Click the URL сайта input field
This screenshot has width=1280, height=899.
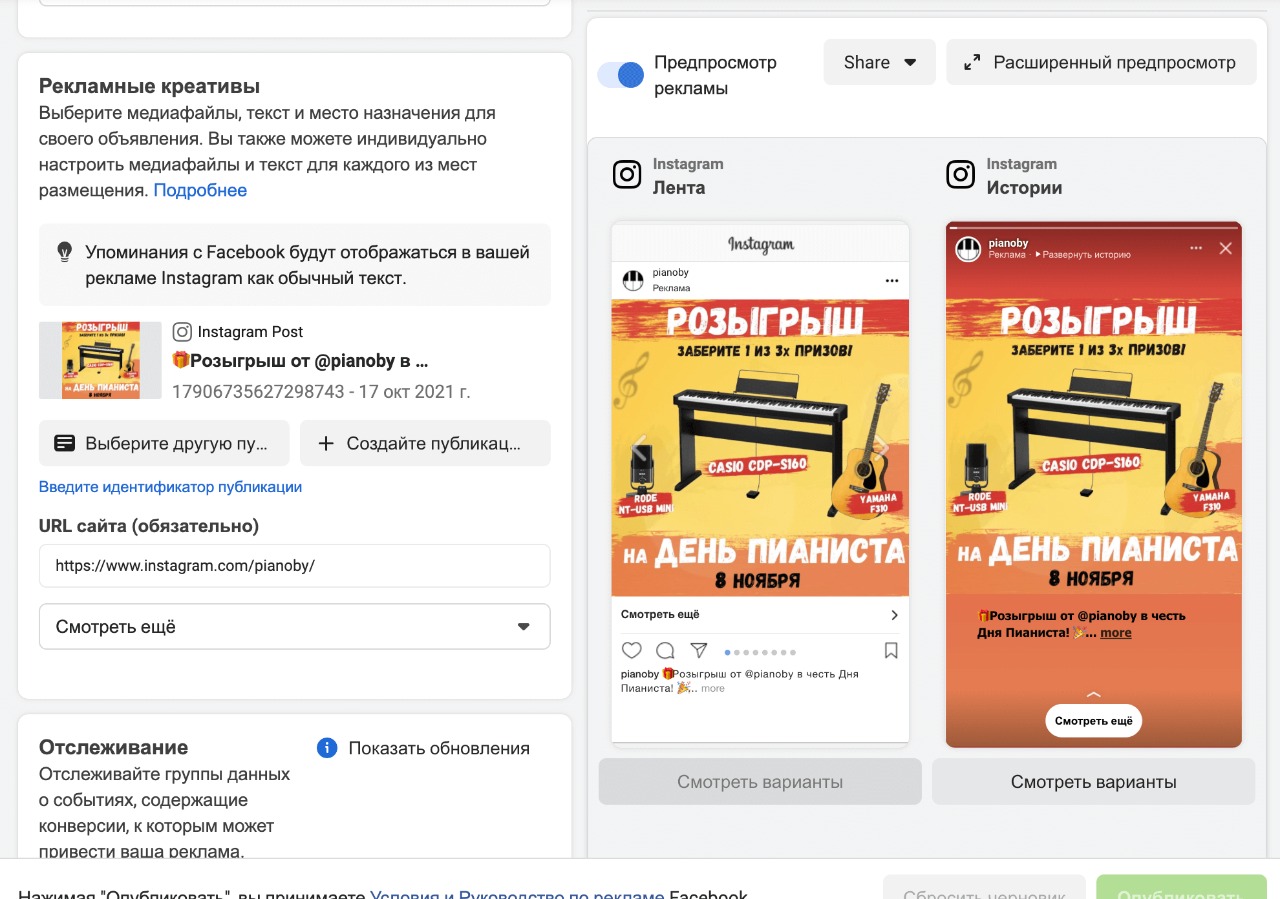click(295, 566)
